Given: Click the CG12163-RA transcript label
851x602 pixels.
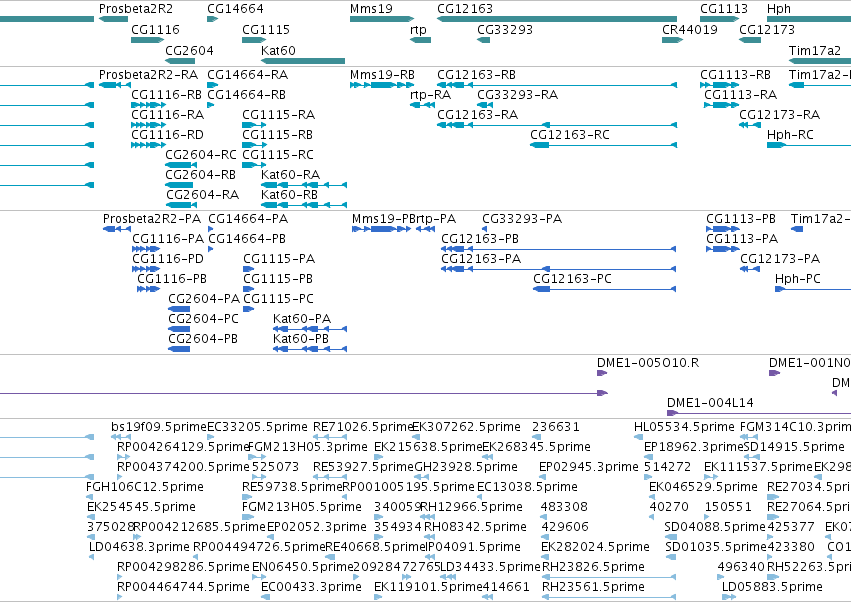Looking at the screenshot, I should coord(478,115).
